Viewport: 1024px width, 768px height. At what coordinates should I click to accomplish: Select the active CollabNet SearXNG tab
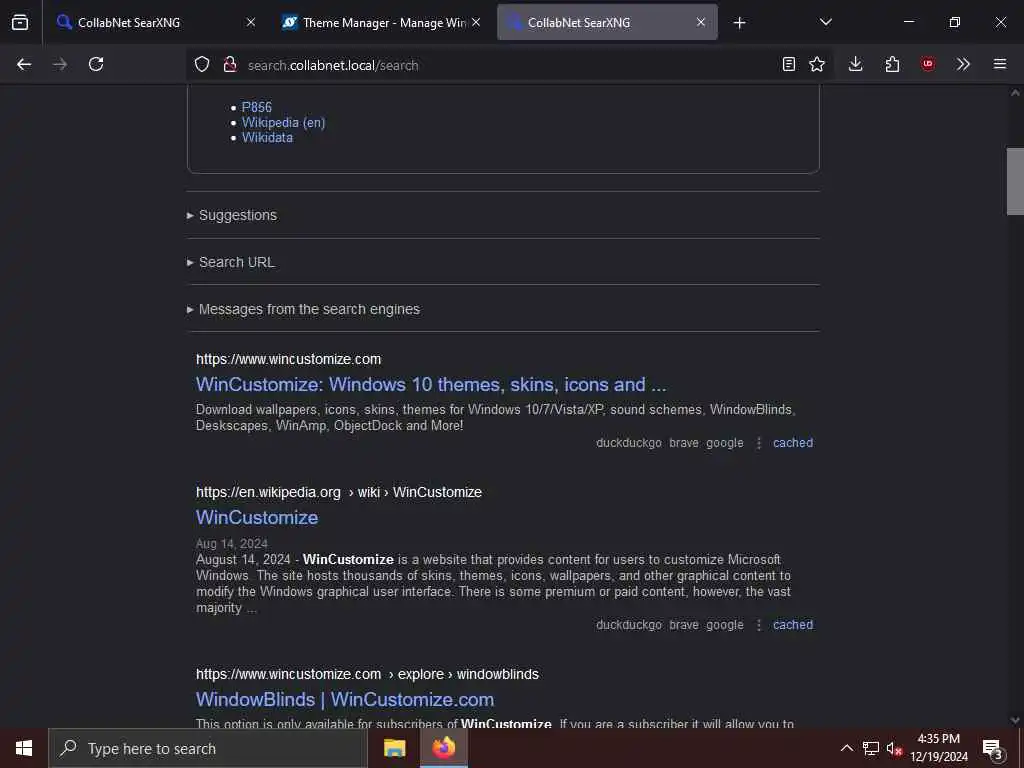tap(607, 22)
